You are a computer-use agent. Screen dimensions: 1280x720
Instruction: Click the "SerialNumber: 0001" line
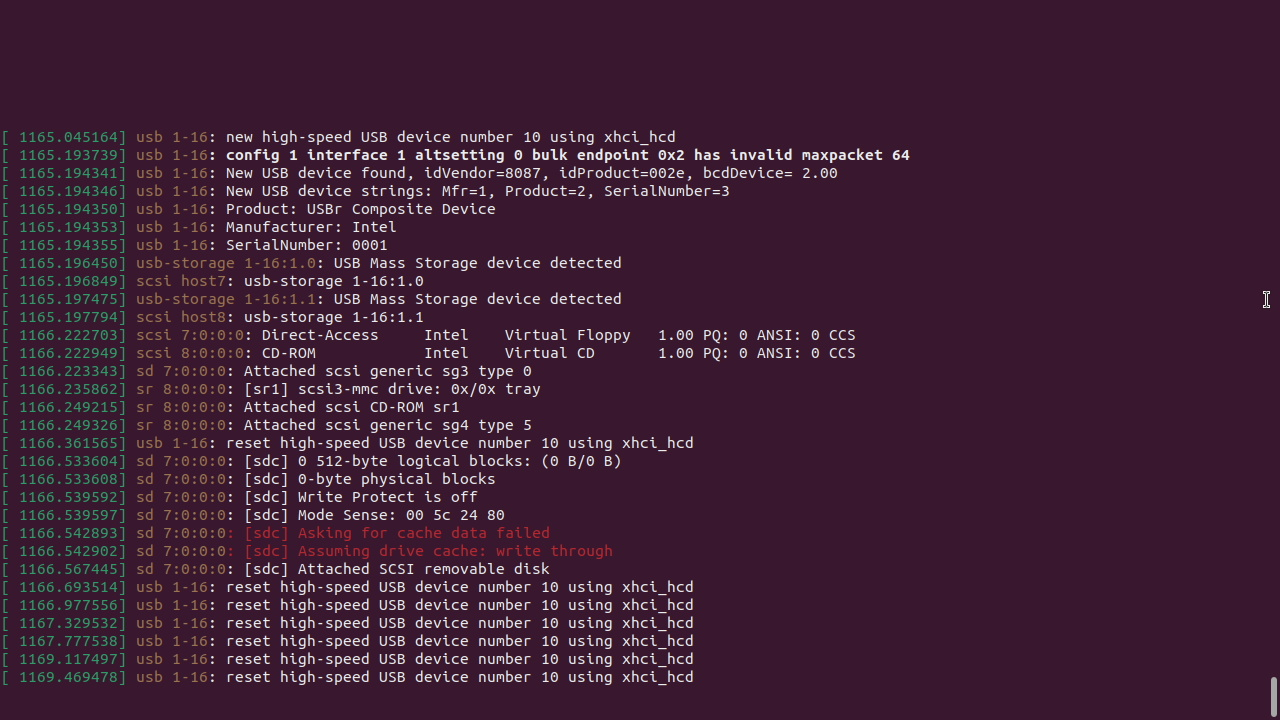[306, 245]
